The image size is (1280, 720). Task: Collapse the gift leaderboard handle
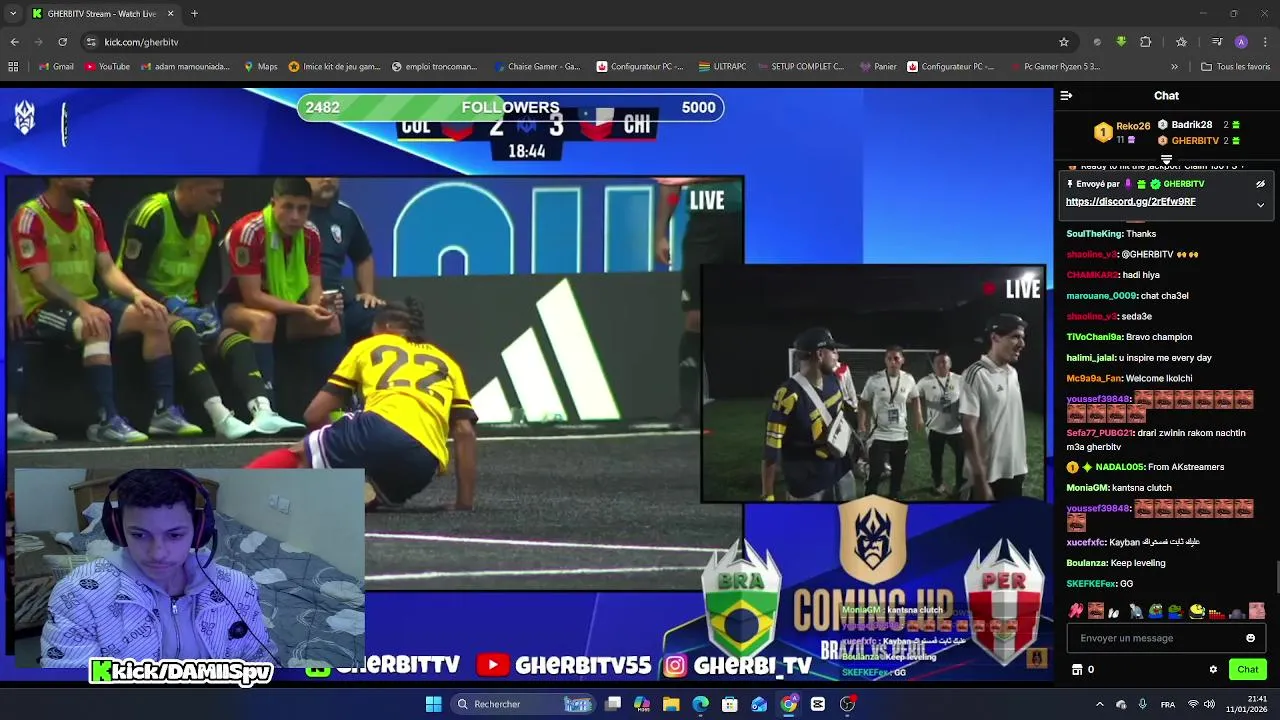click(1166, 160)
